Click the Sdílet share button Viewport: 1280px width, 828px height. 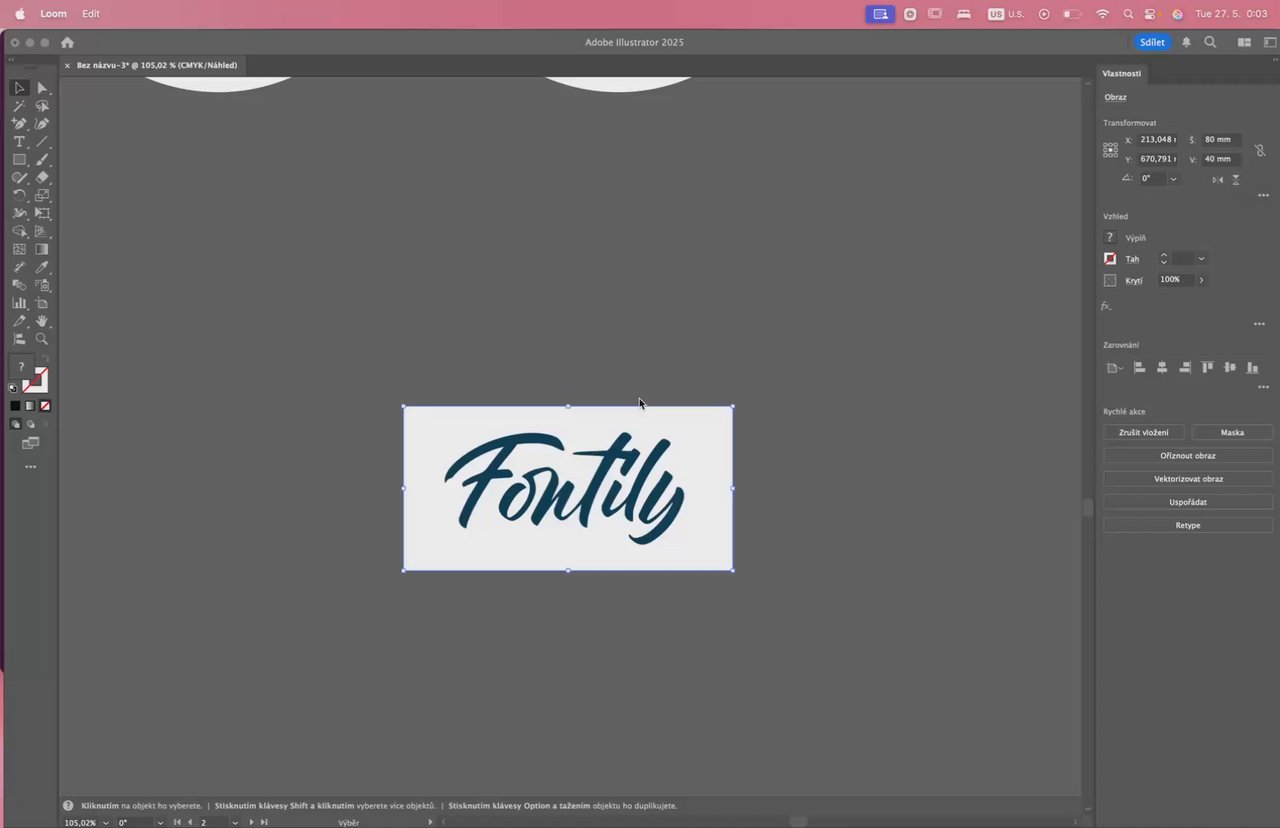point(1152,42)
